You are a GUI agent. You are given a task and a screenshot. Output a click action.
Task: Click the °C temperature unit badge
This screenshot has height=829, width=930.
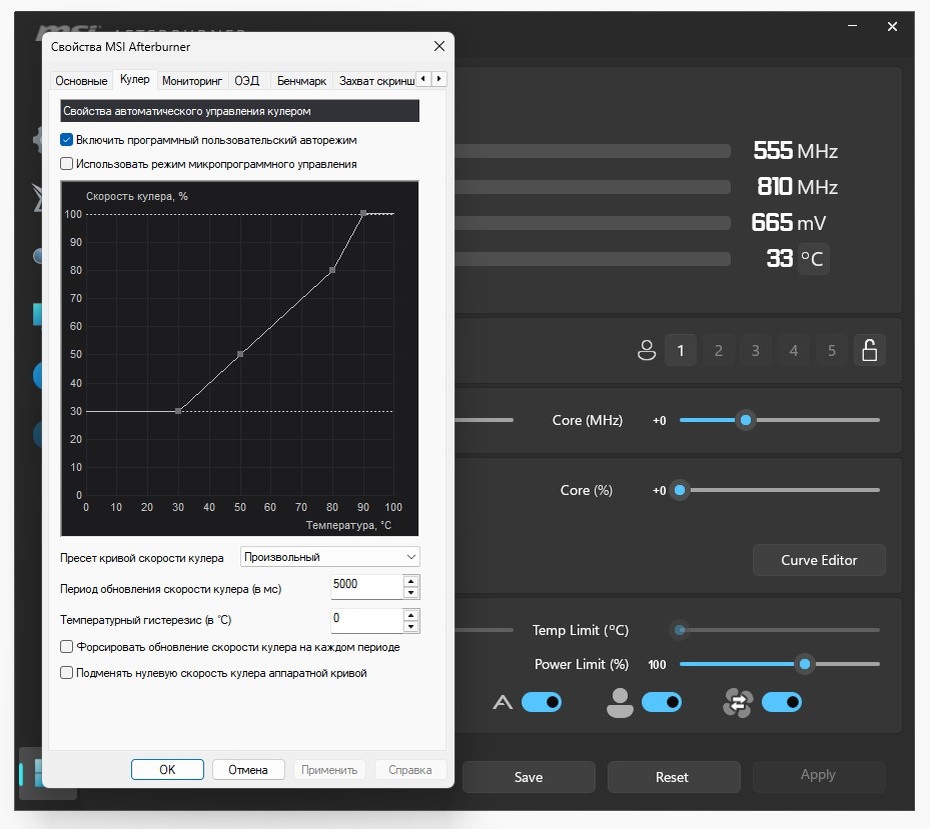[813, 259]
